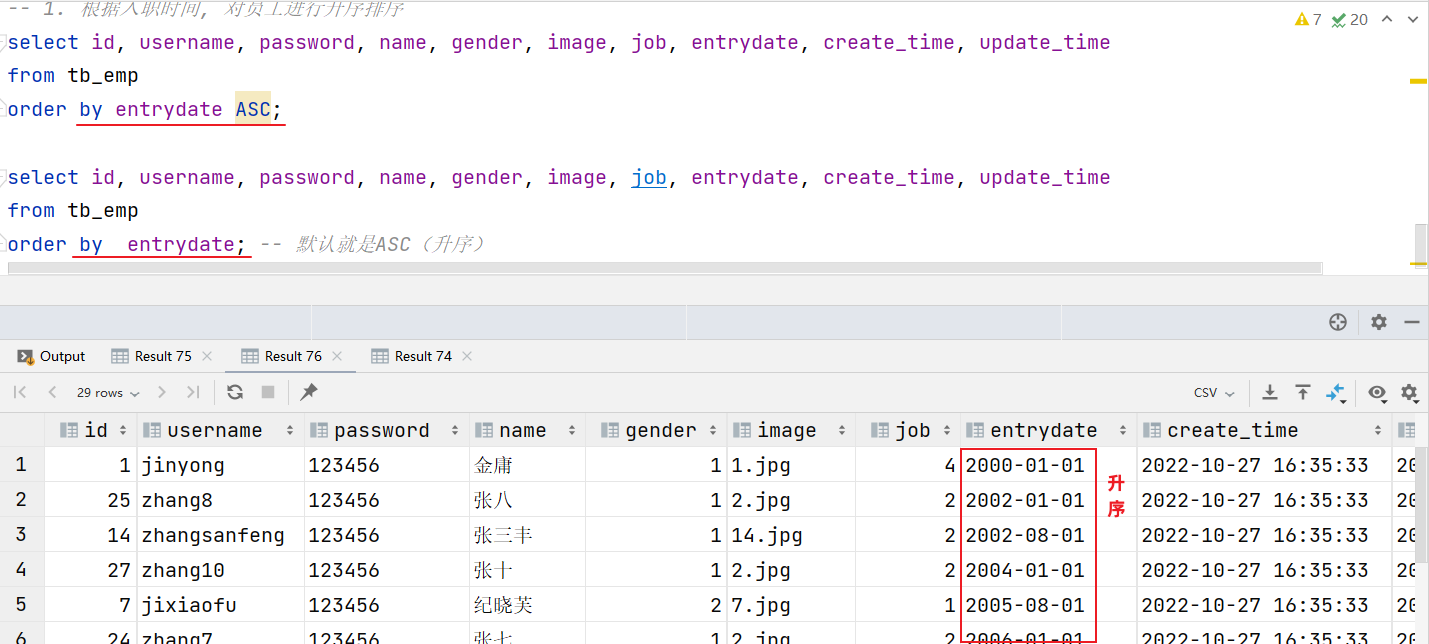
Task: Reload the result grid data
Action: pyautogui.click(x=235, y=392)
